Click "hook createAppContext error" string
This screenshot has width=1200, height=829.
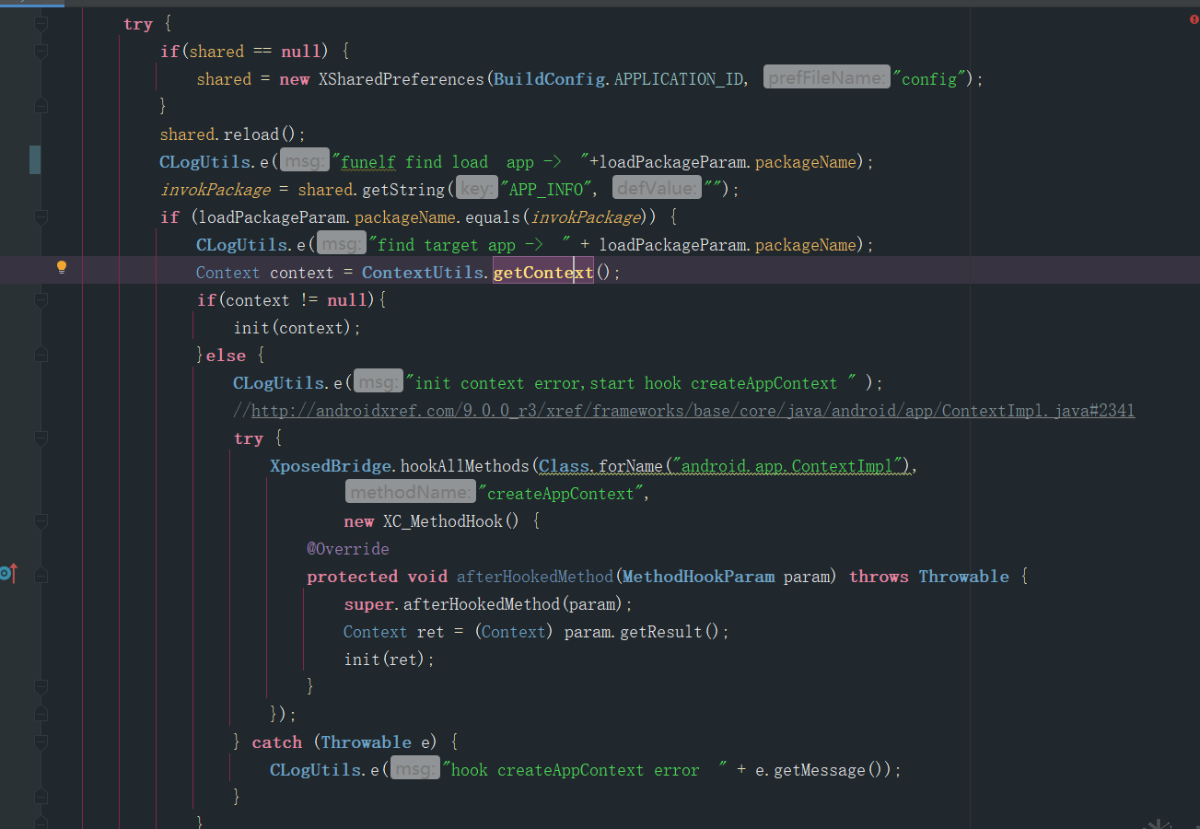pos(583,770)
